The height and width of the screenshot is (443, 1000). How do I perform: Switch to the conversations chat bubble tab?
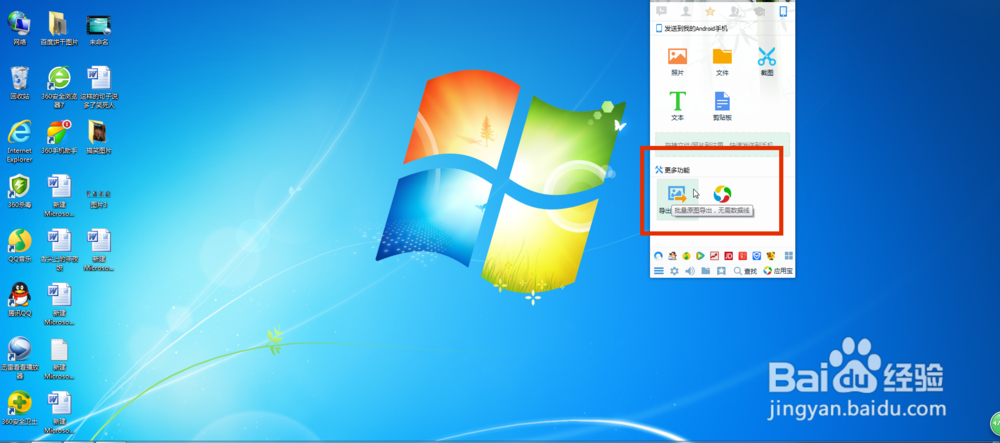pyautogui.click(x=661, y=11)
